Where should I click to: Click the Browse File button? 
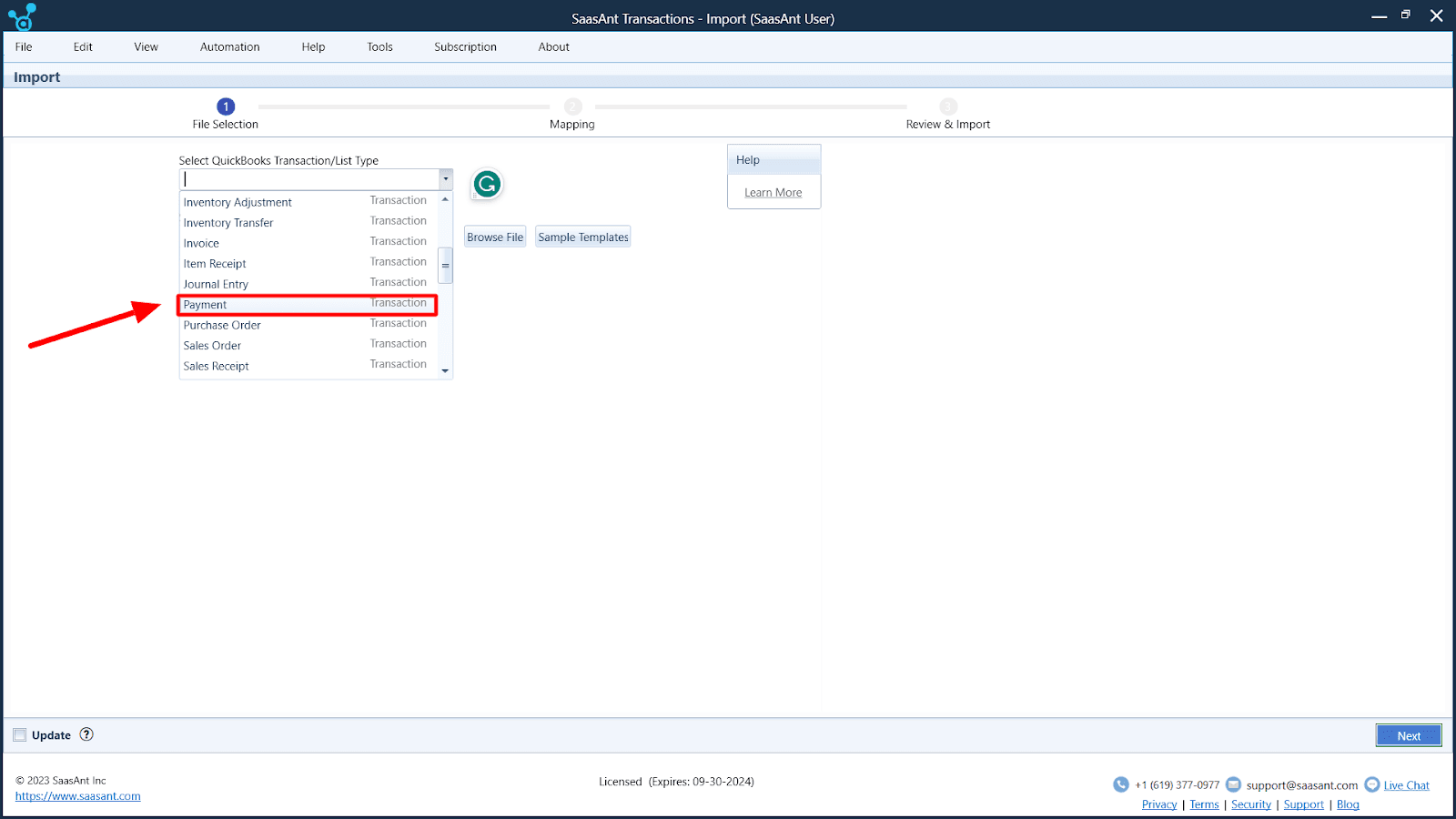pyautogui.click(x=495, y=237)
